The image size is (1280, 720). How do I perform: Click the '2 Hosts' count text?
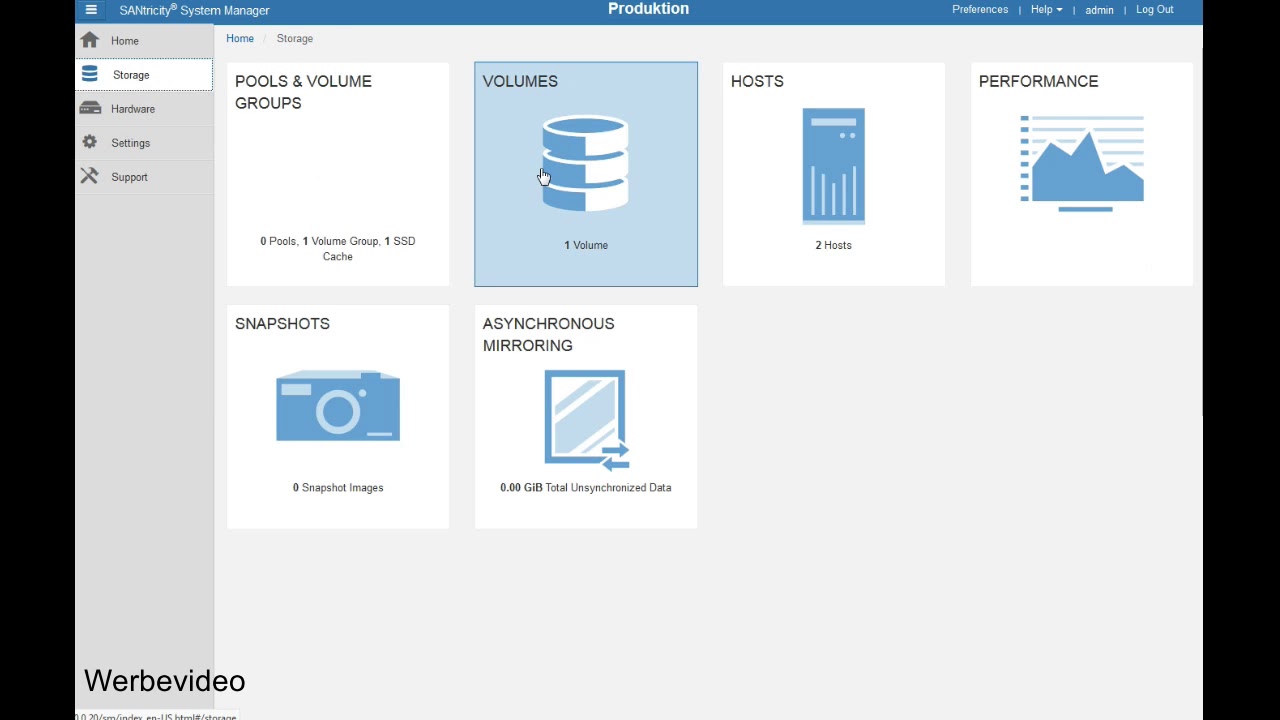(833, 245)
